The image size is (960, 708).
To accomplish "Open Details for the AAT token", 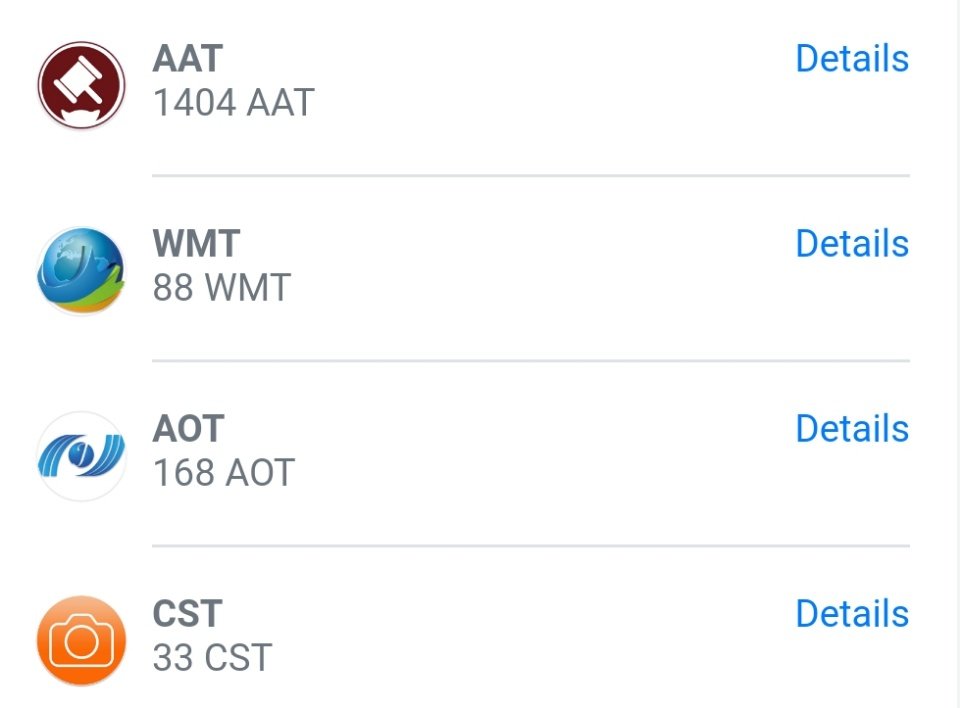I will pyautogui.click(x=852, y=58).
